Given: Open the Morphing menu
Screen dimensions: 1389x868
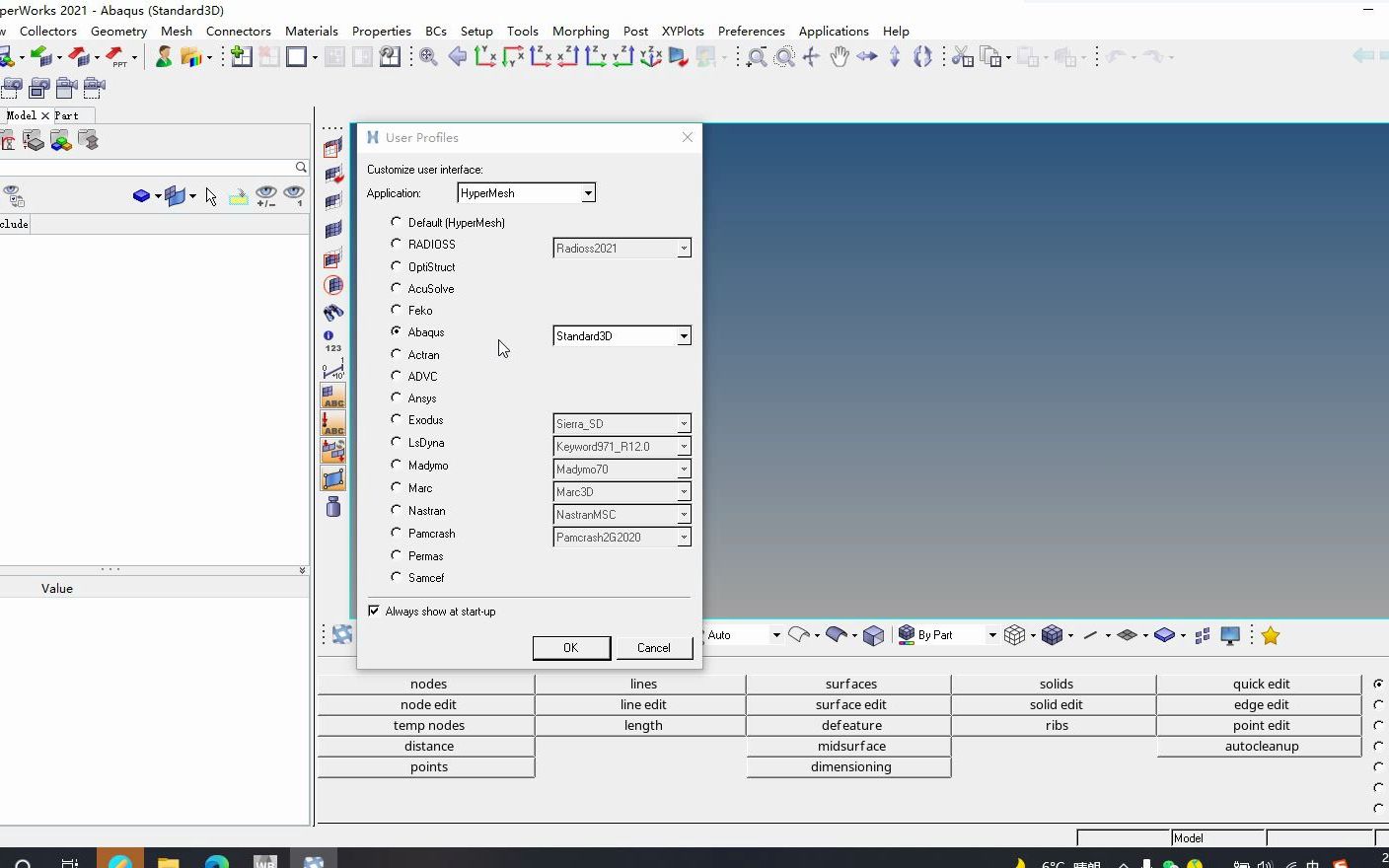Looking at the screenshot, I should click(580, 32).
